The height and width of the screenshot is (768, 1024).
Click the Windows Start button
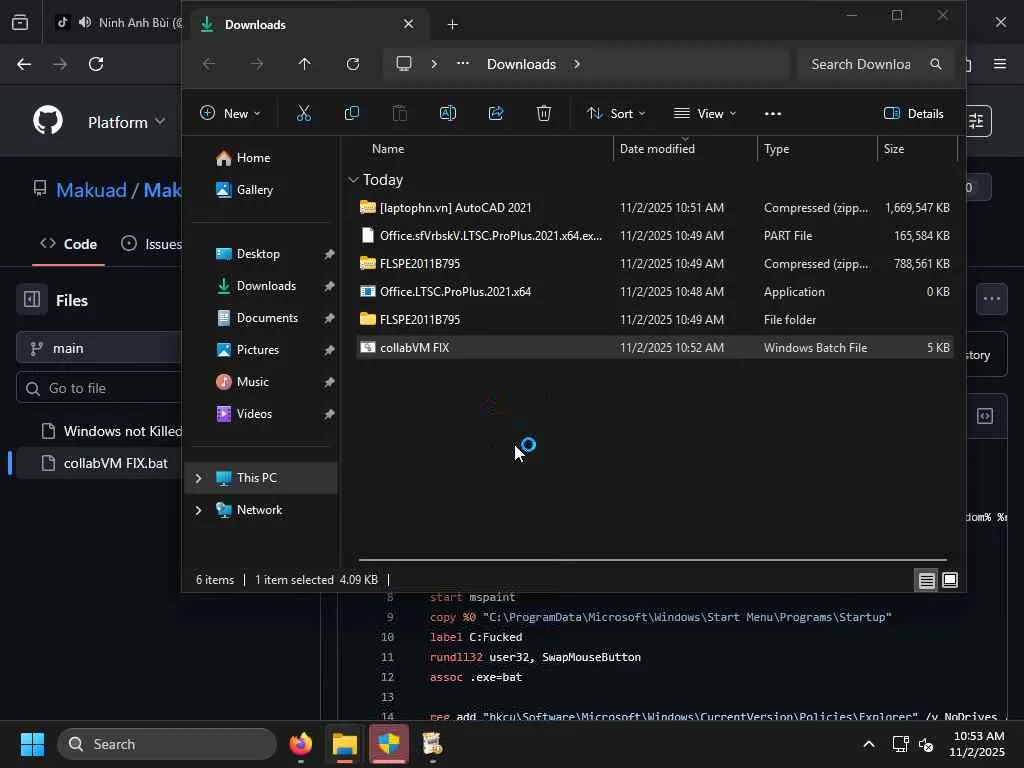coord(32,744)
